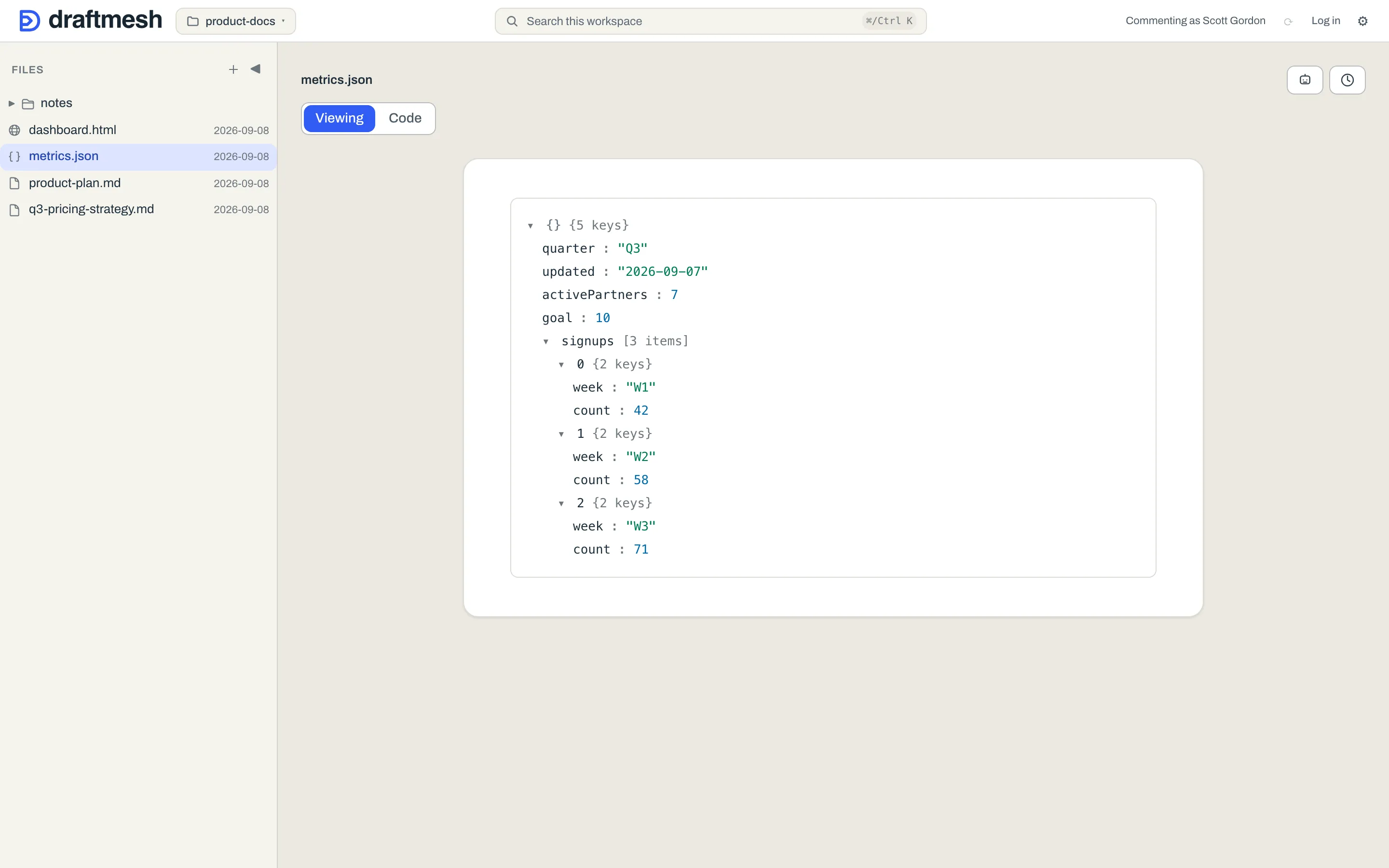1389x868 pixels.
Task: Click the week value "W1"
Action: click(640, 388)
